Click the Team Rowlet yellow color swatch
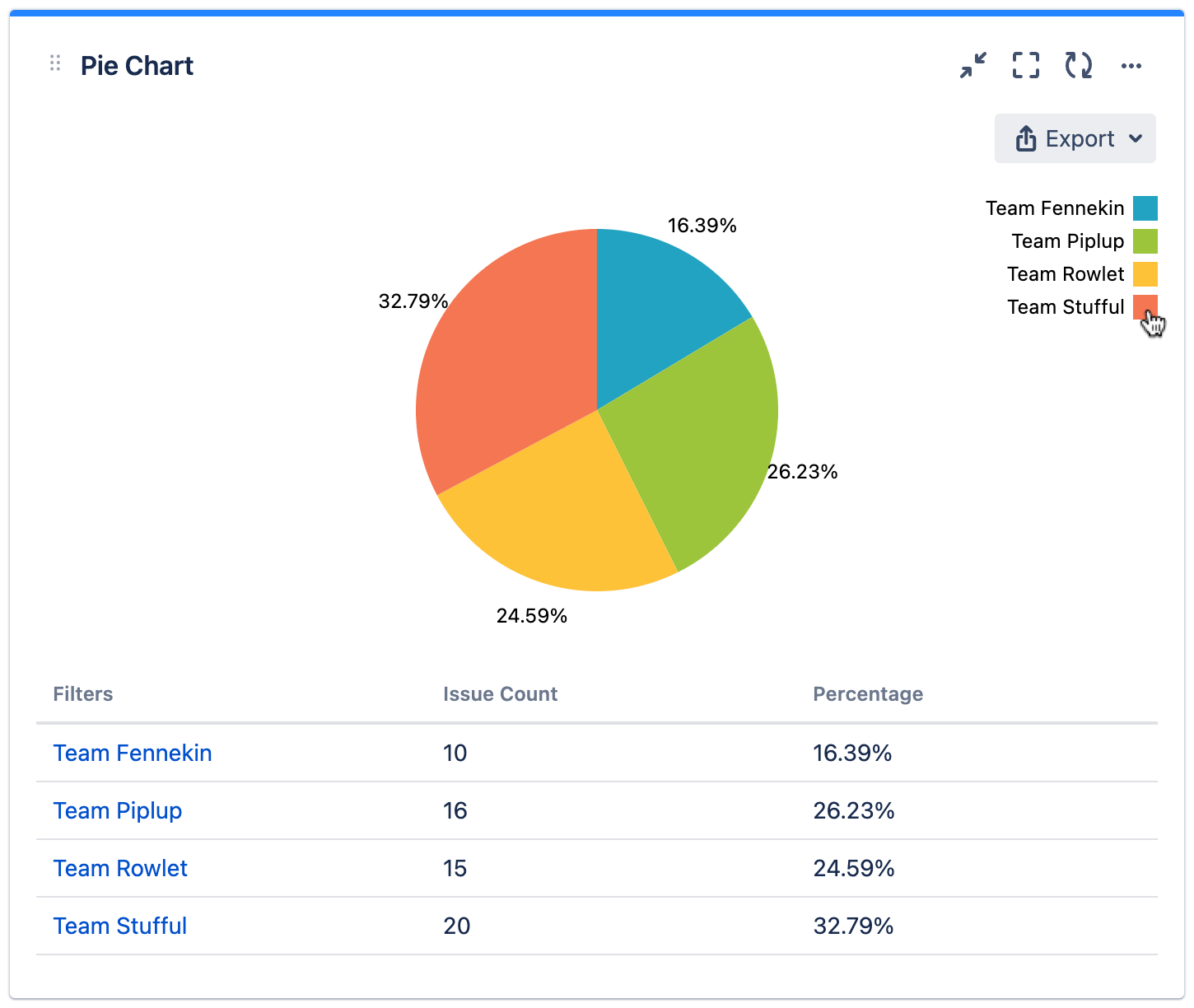 (x=1145, y=273)
